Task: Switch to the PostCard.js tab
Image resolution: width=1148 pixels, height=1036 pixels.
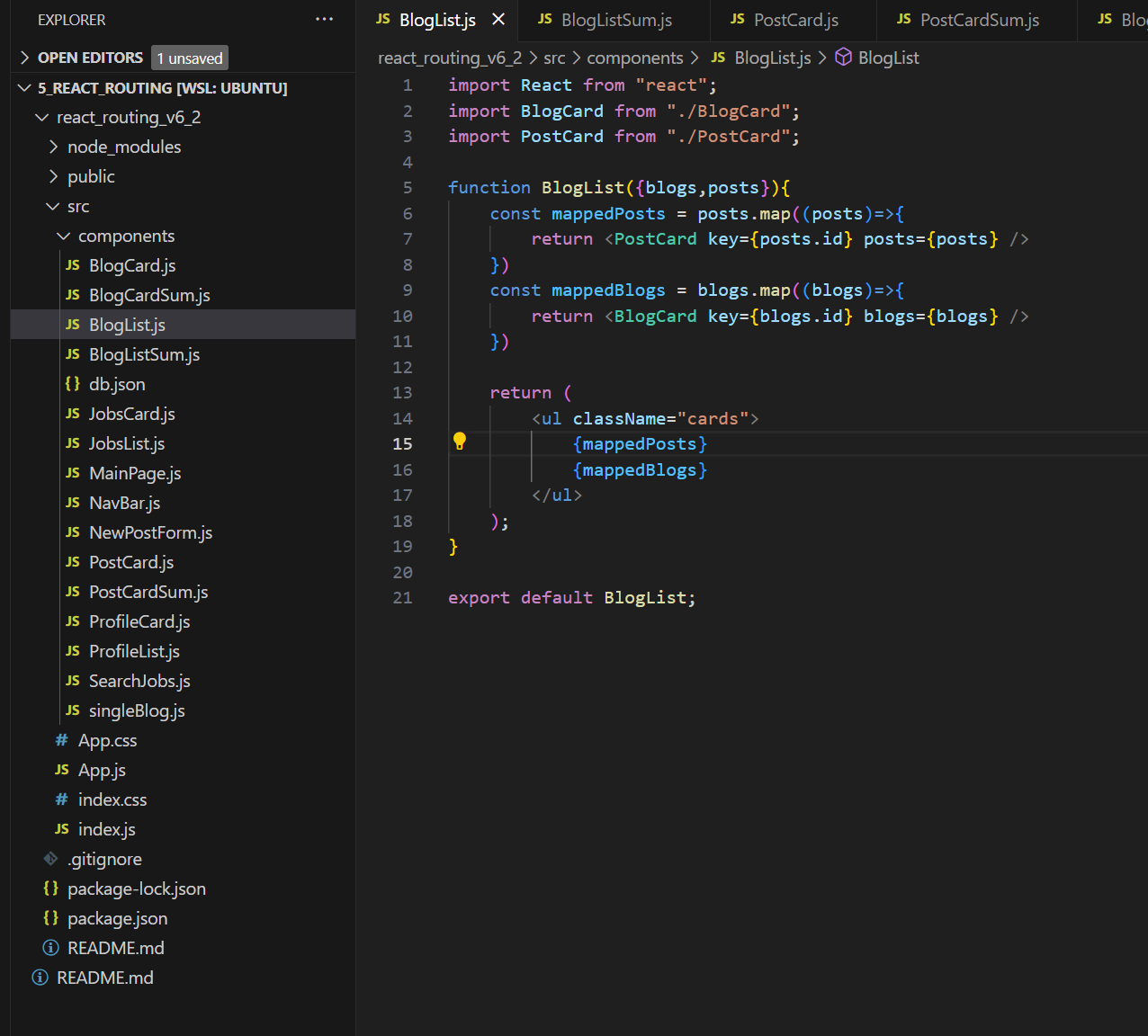Action: pyautogui.click(x=795, y=20)
